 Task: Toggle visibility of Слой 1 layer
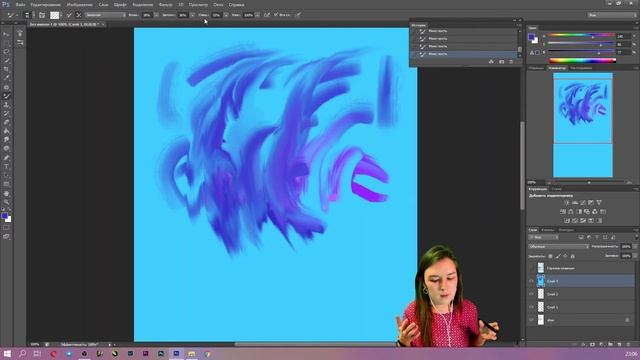point(531,307)
